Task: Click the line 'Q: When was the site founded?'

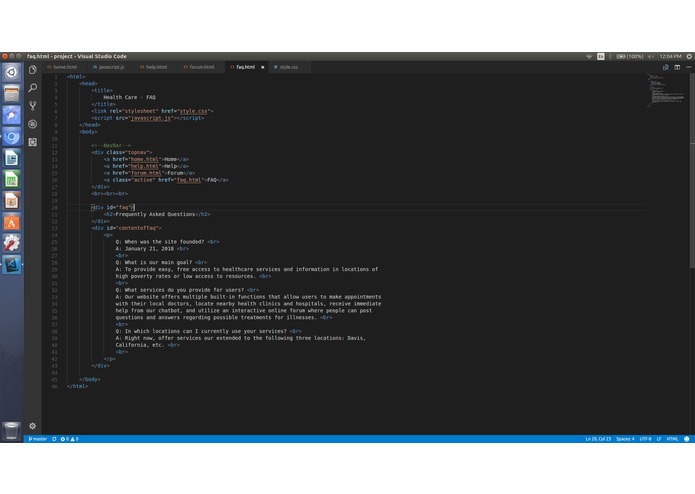Action: [160, 242]
